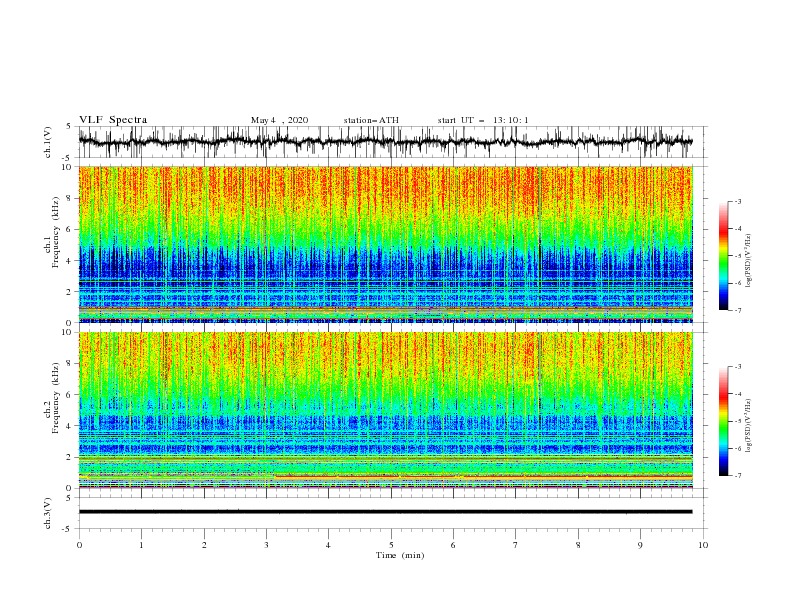Click the ch.1 voltage waveform trace

385,142
